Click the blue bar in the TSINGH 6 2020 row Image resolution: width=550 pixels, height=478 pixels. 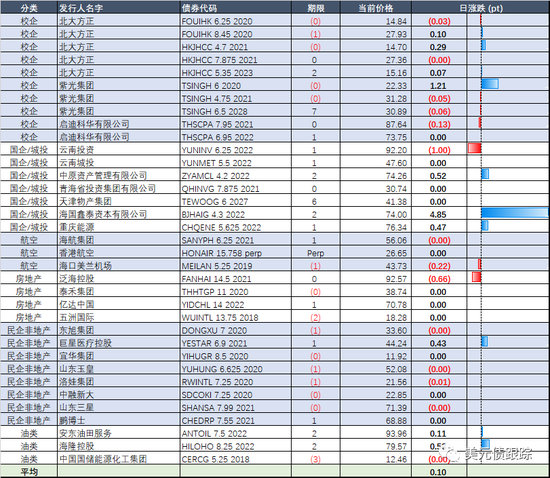(x=490, y=84)
